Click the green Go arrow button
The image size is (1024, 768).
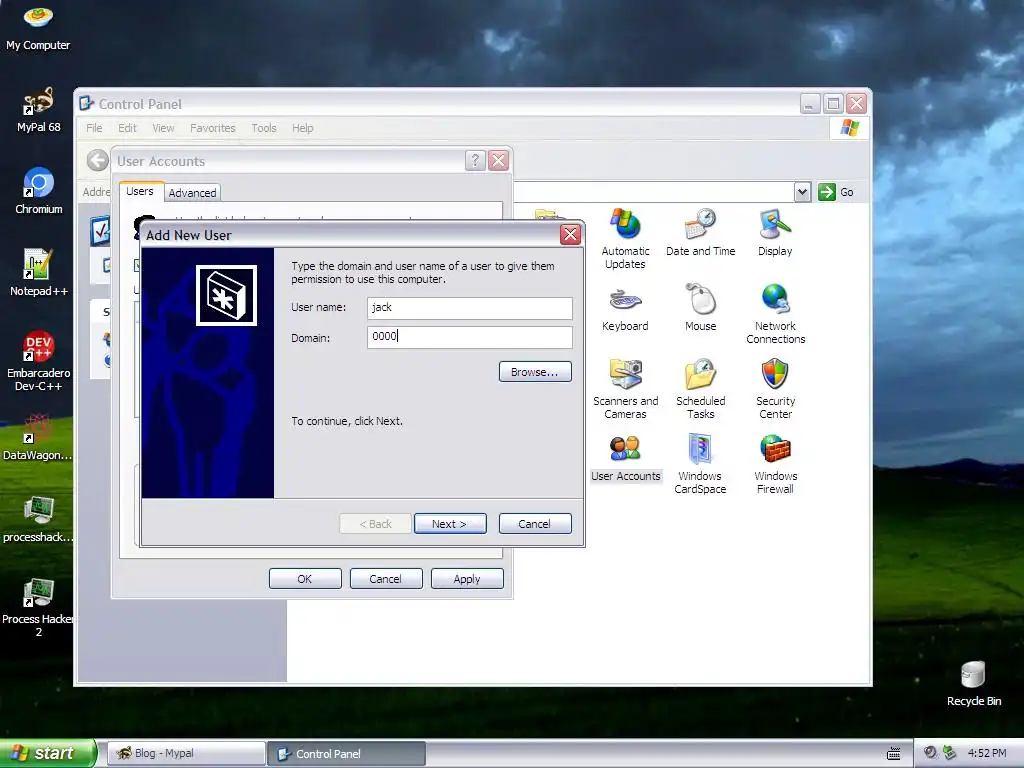click(x=827, y=192)
